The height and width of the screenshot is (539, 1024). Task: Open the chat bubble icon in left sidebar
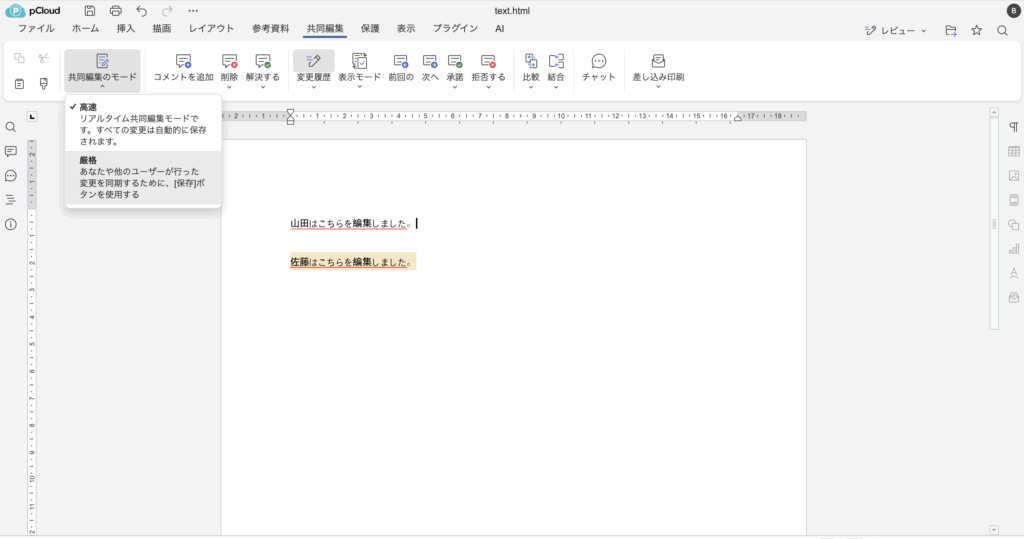tap(10, 176)
